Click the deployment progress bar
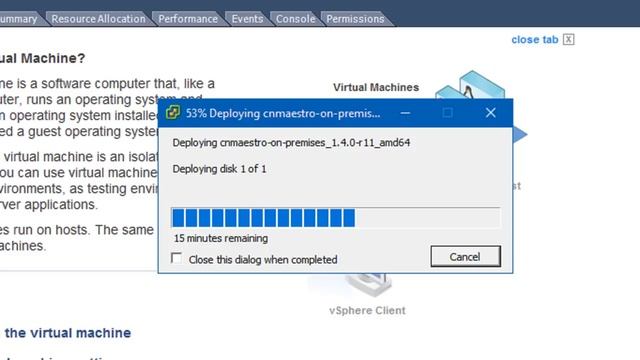The image size is (640, 360). coord(336,217)
